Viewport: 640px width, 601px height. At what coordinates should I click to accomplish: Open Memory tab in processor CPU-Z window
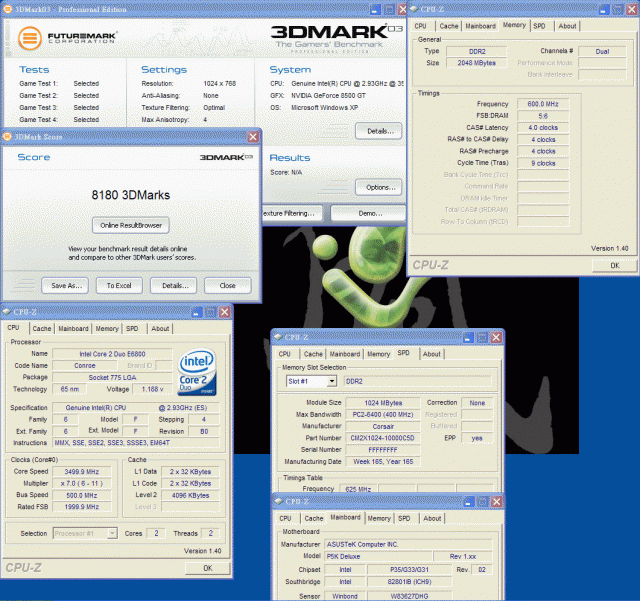(107, 329)
